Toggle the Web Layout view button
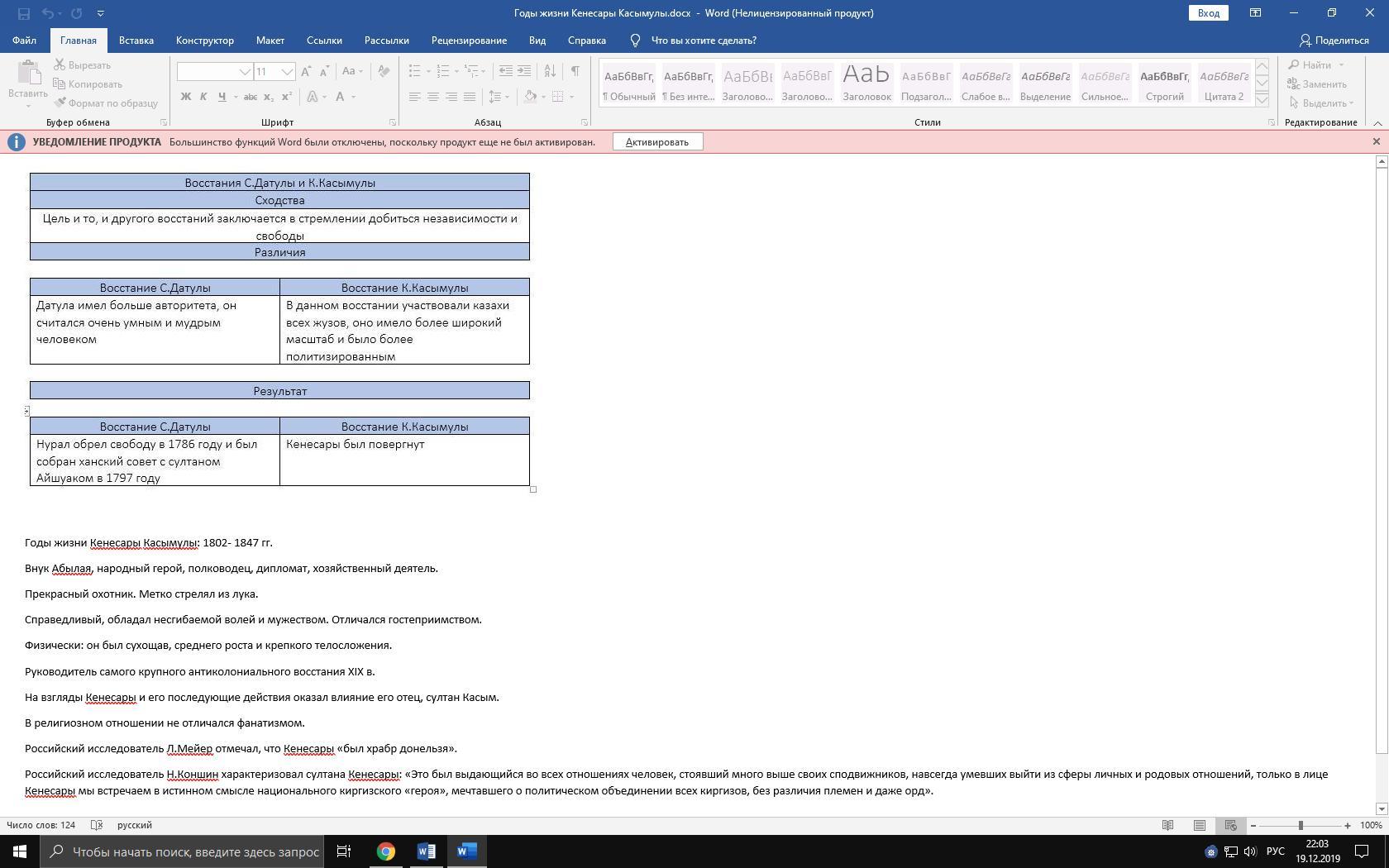This screenshot has width=1389, height=868. pyautogui.click(x=1230, y=825)
